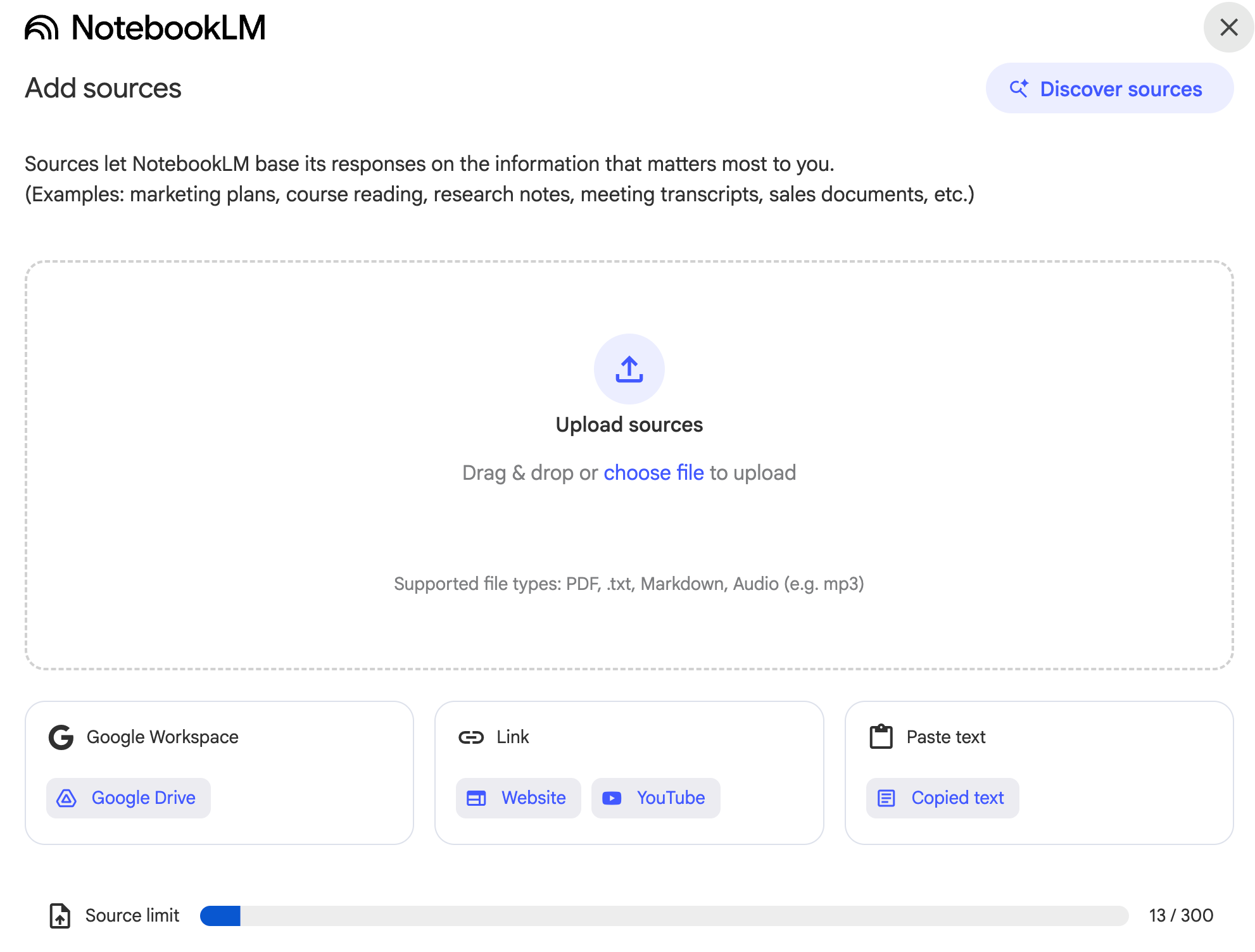Click the clipboard Paste text icon

[x=881, y=737]
